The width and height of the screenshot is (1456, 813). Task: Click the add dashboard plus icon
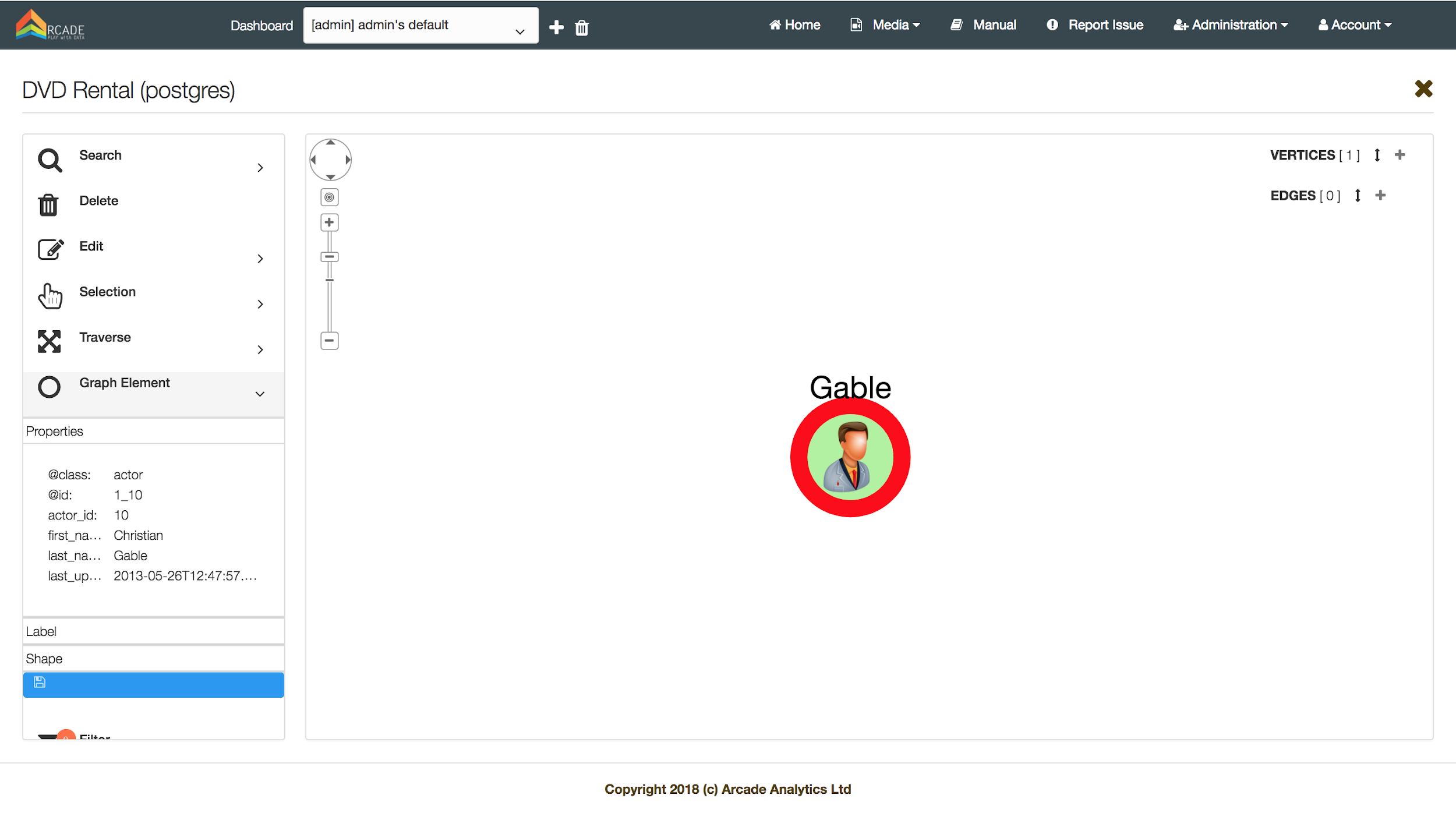[556, 27]
